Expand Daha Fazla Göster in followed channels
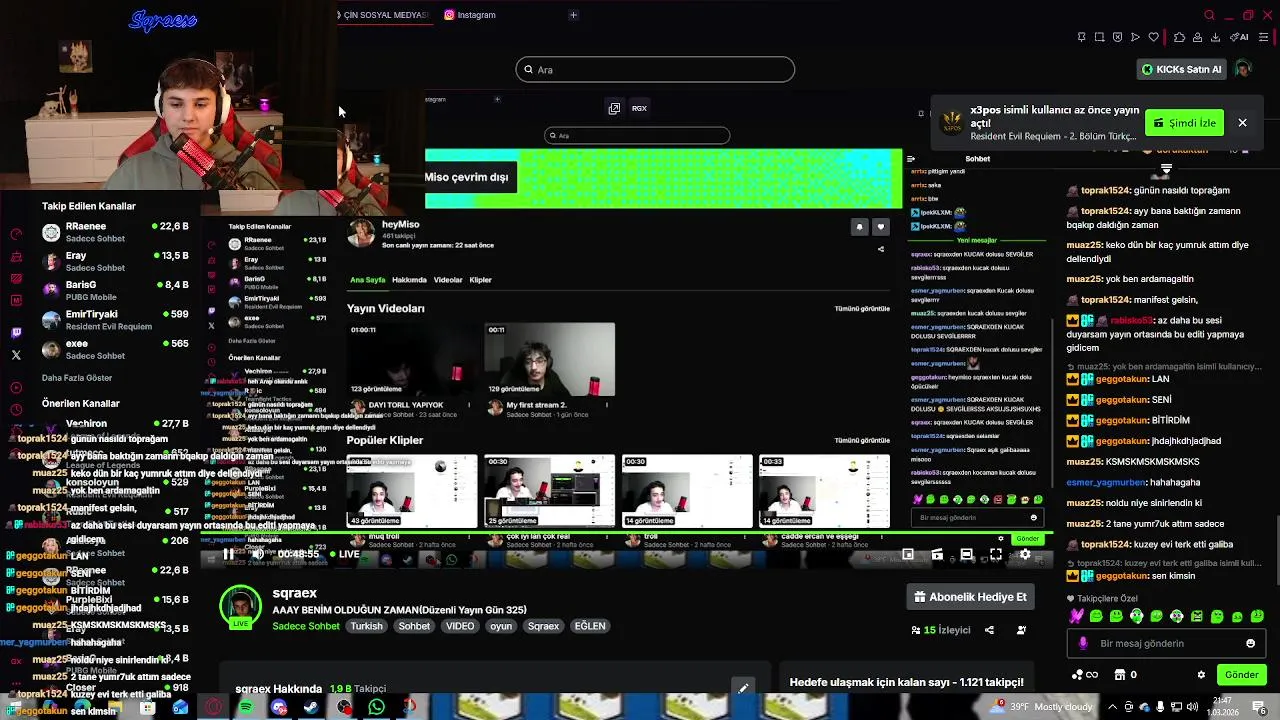Screen dimensions: 1280x720 coord(77,378)
